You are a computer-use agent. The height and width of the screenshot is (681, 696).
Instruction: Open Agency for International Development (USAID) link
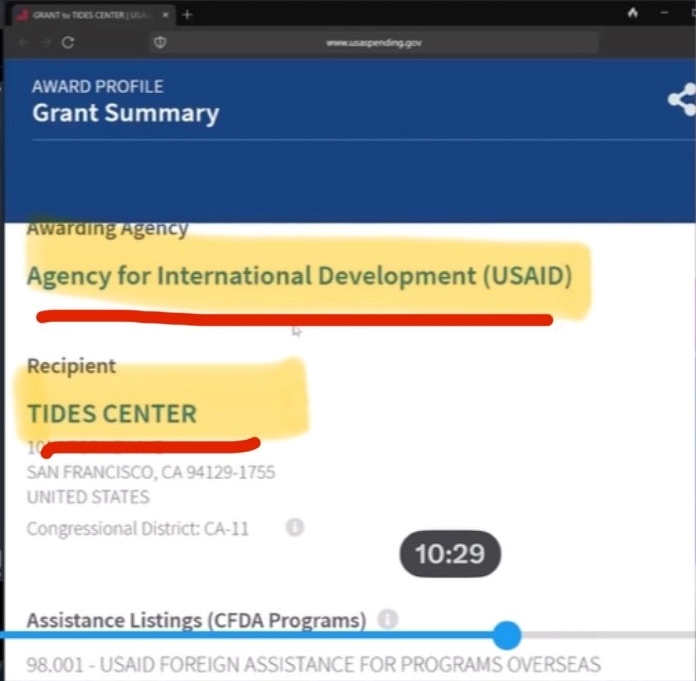point(300,276)
